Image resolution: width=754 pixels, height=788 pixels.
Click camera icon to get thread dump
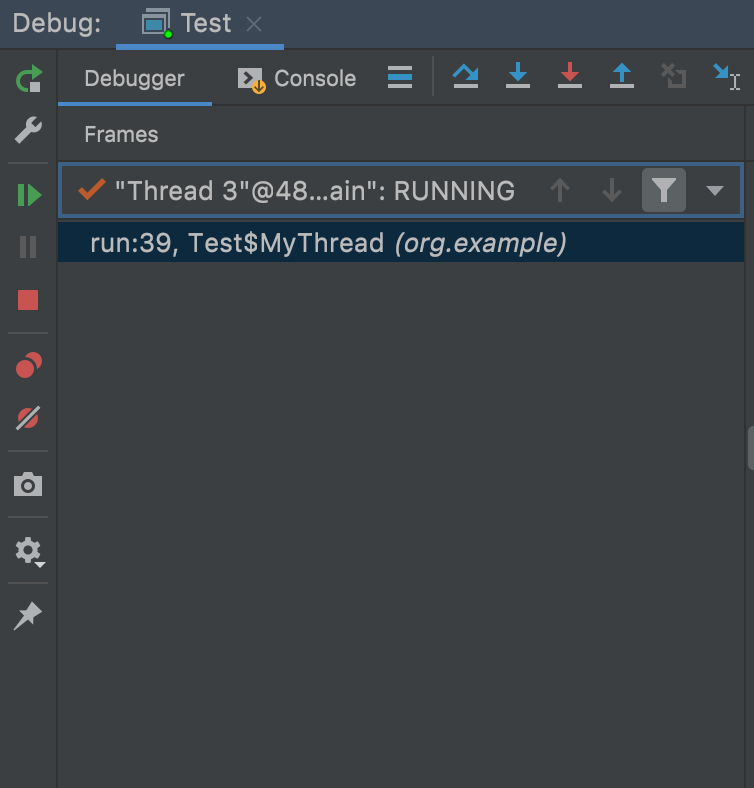[28, 485]
